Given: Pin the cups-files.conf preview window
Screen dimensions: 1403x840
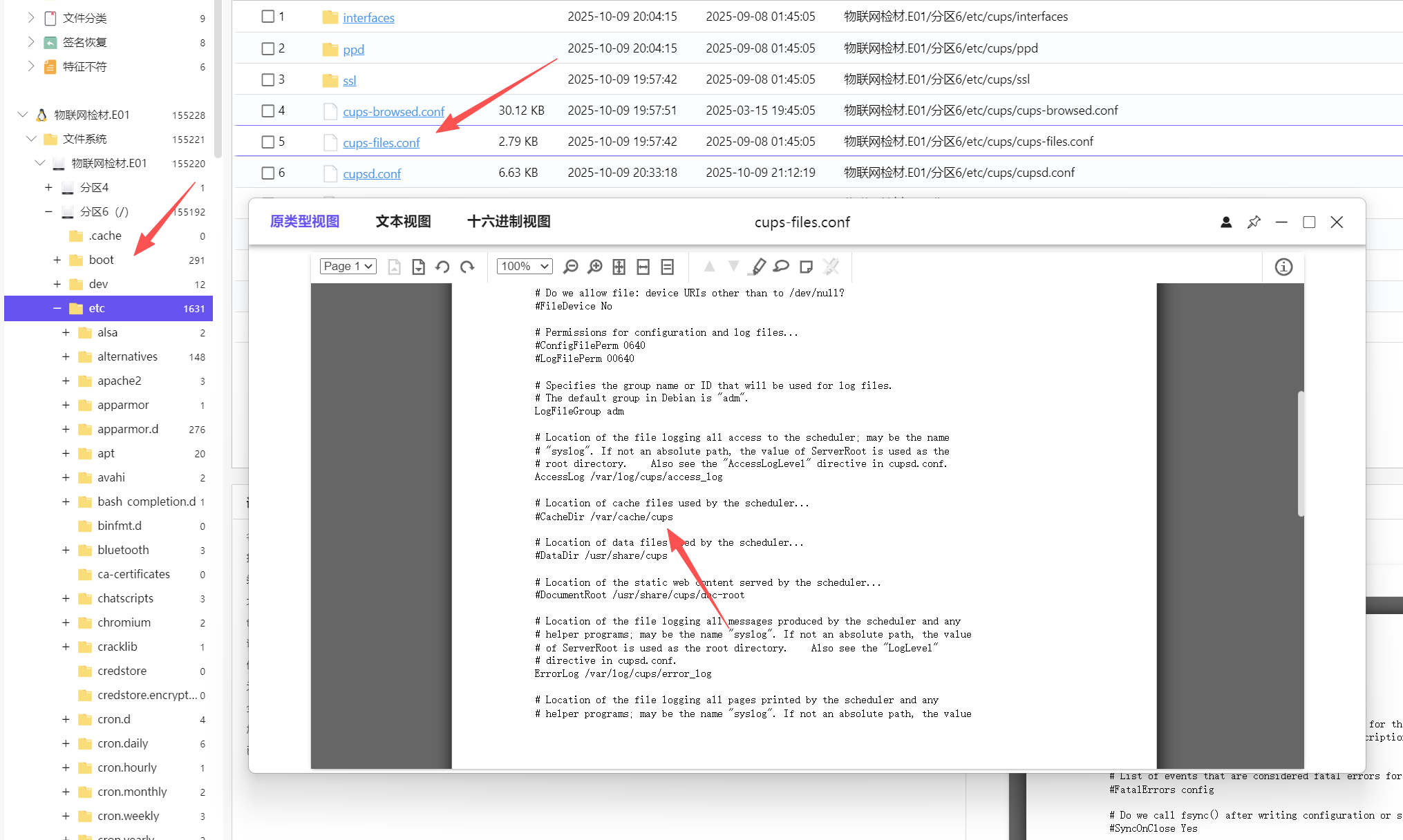Looking at the screenshot, I should point(1254,222).
